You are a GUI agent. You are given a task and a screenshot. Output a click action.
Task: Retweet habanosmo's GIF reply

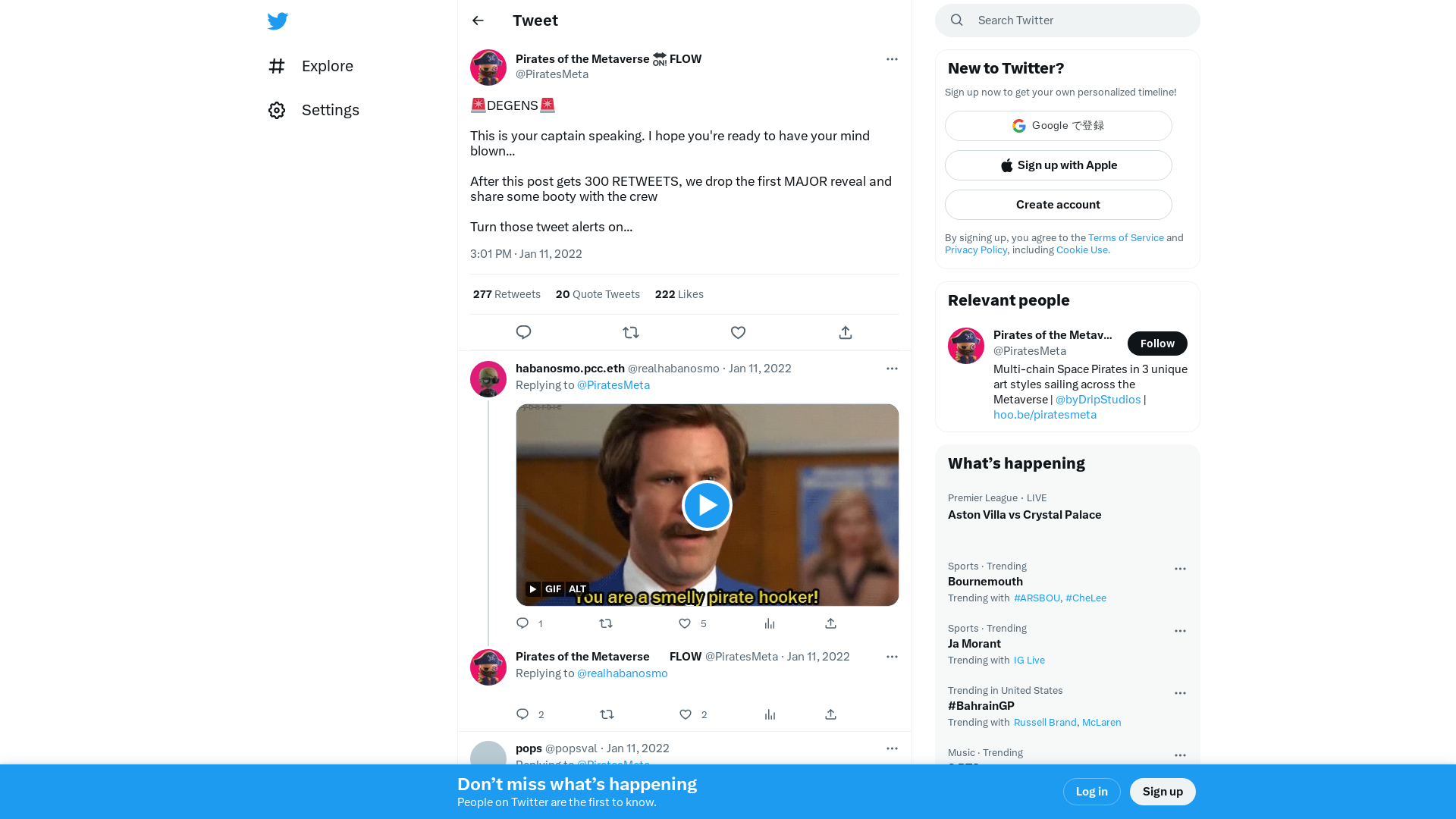tap(606, 623)
